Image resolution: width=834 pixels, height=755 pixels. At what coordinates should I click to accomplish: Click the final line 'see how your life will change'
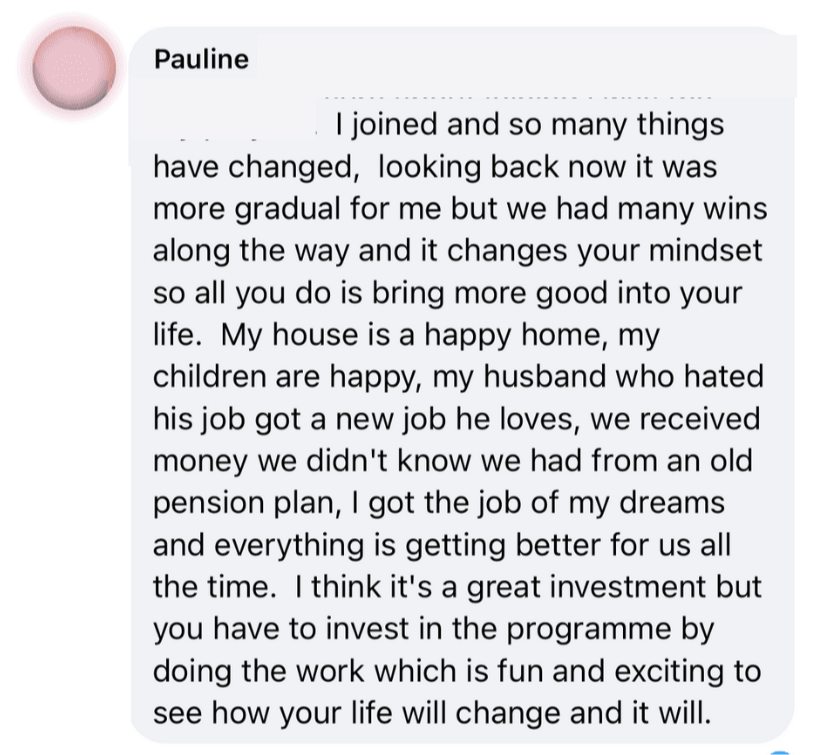click(x=429, y=714)
